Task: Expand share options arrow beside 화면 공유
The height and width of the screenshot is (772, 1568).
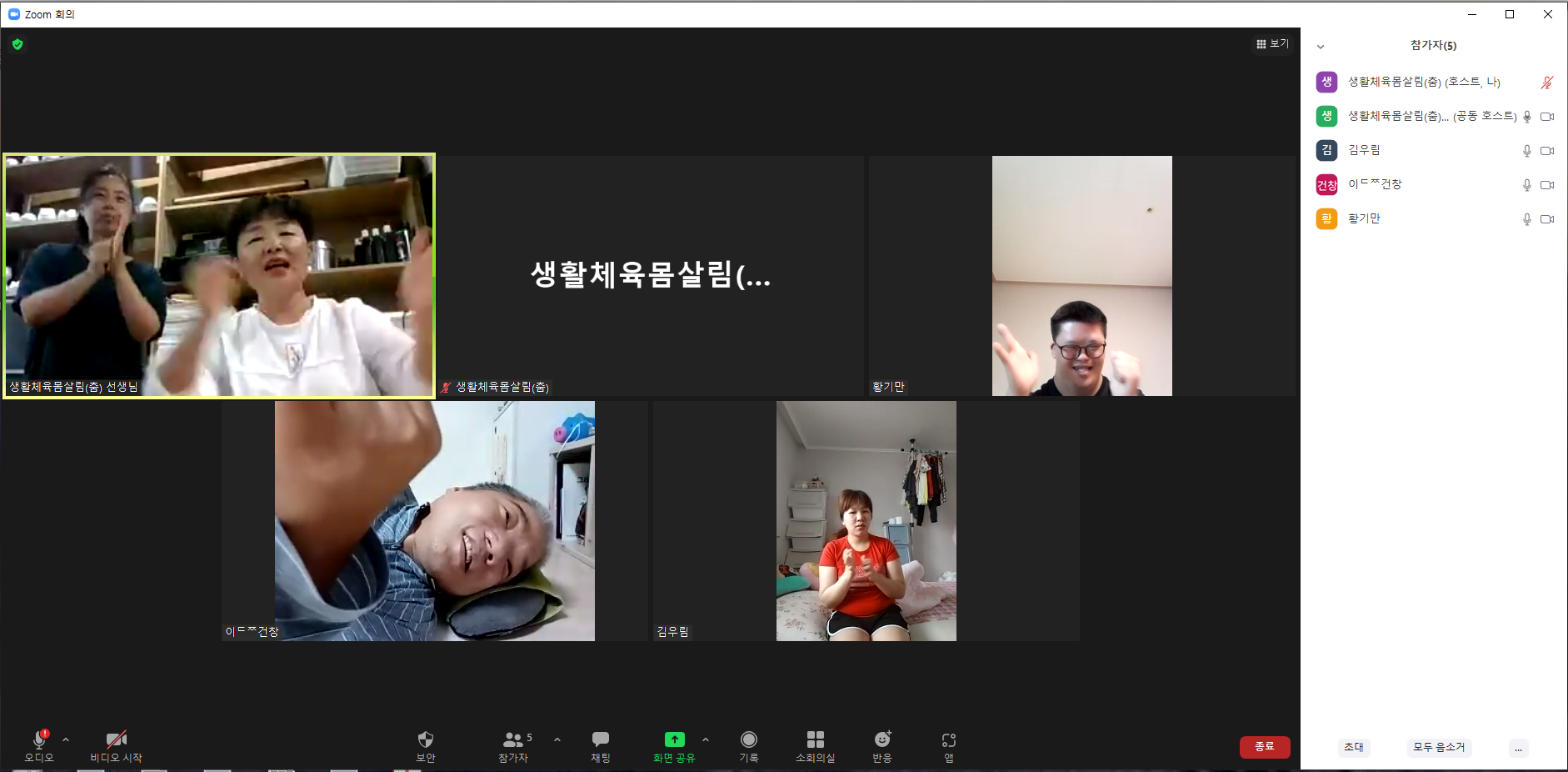Action: coord(706,739)
